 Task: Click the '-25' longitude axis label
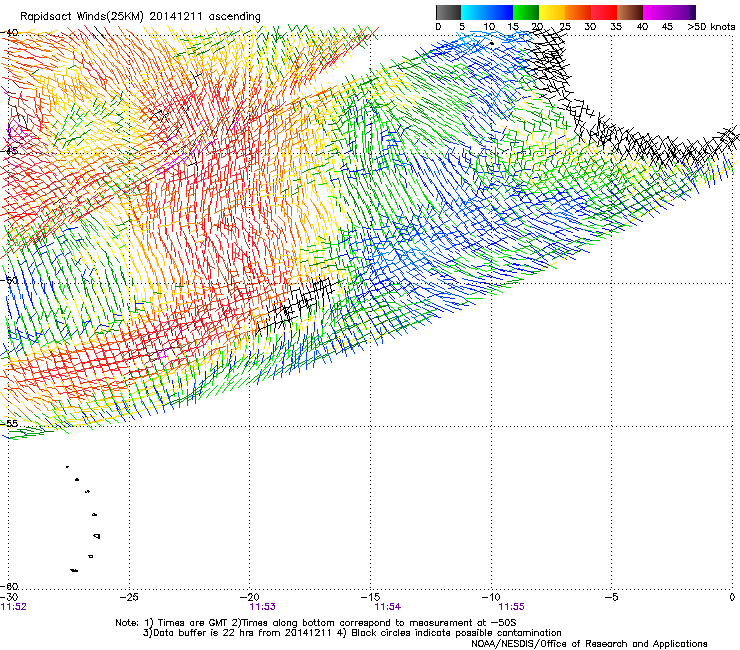129,597
